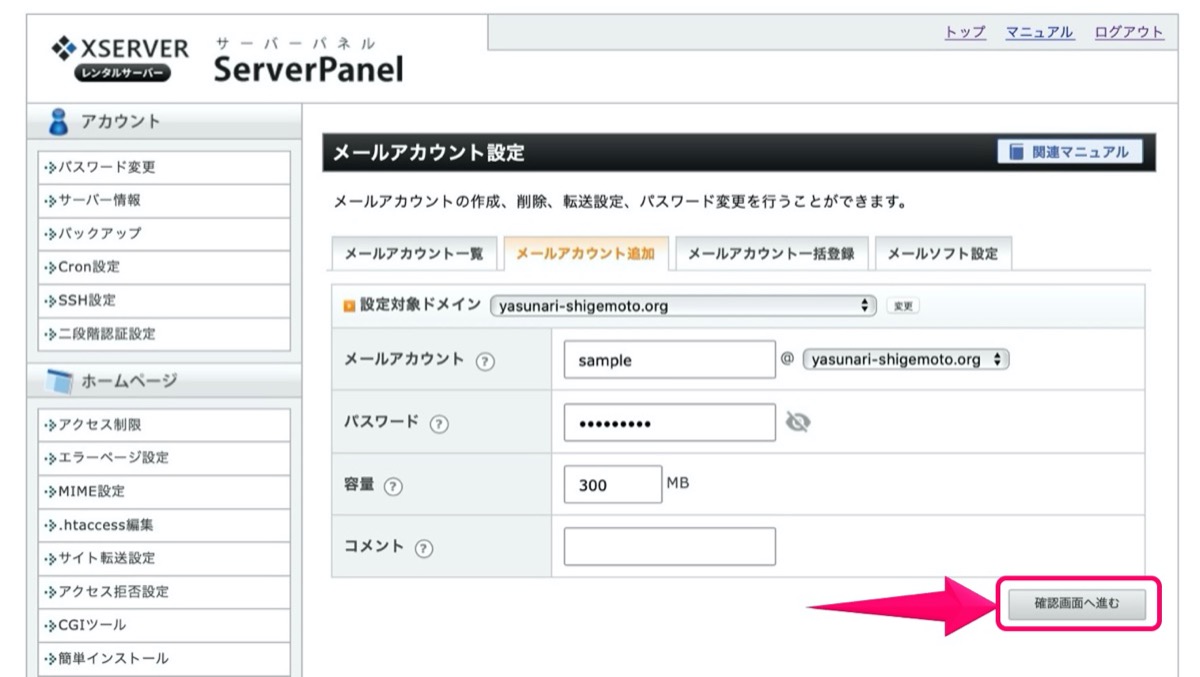Open 二段階認証設定 in the sidebar

[x=164, y=334]
